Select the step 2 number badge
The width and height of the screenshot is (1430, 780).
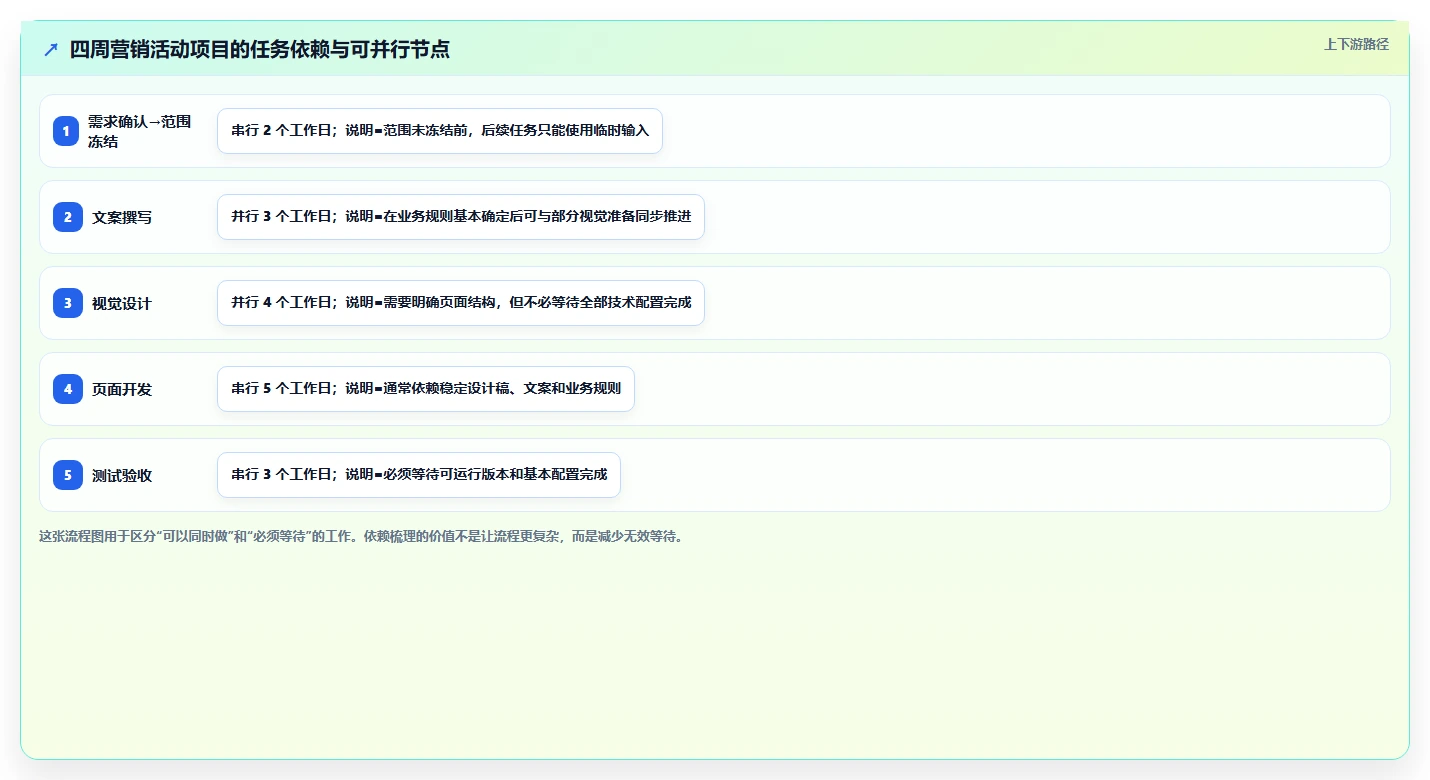click(x=68, y=217)
